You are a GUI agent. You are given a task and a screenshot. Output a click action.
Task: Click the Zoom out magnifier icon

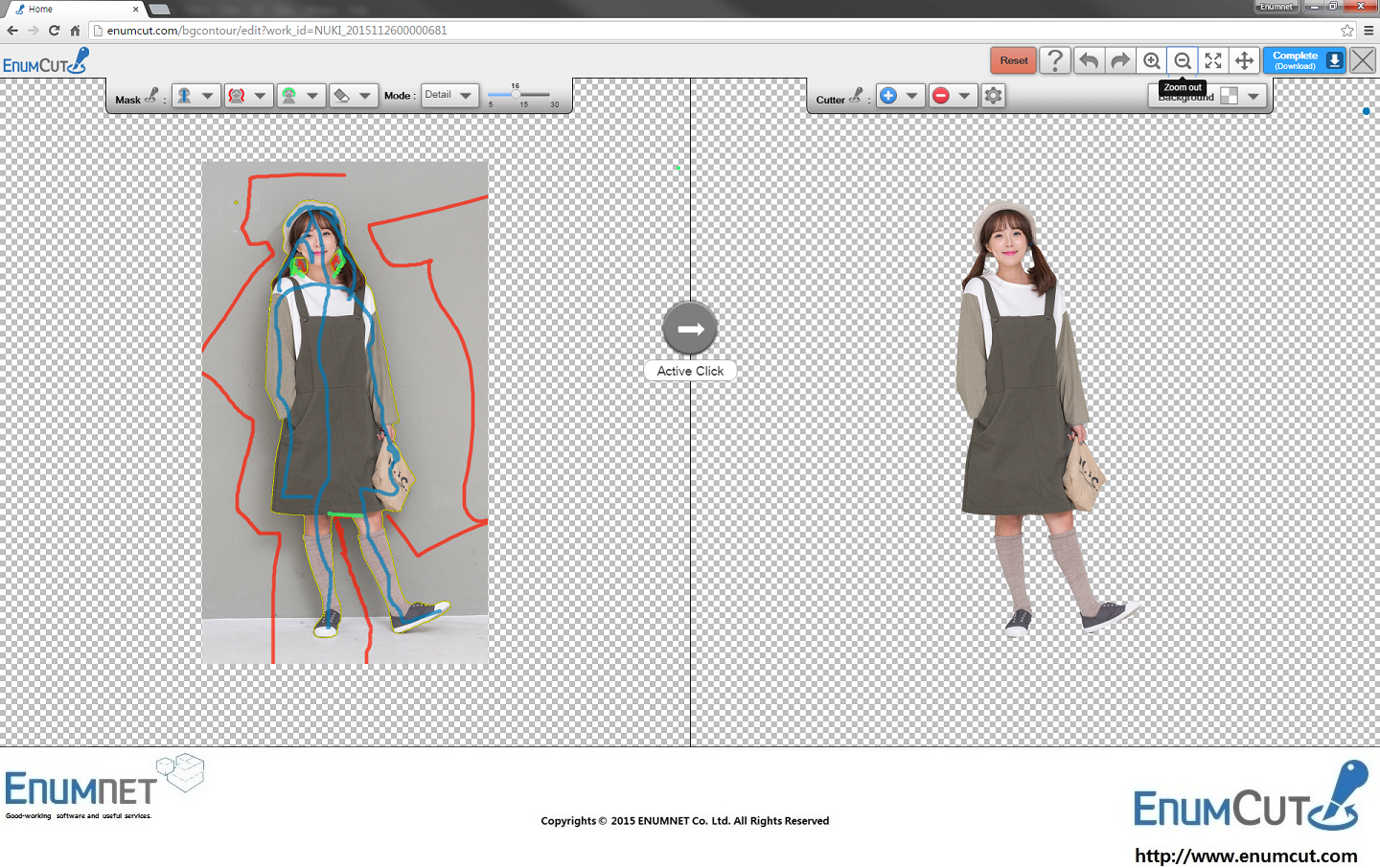pos(1183,60)
